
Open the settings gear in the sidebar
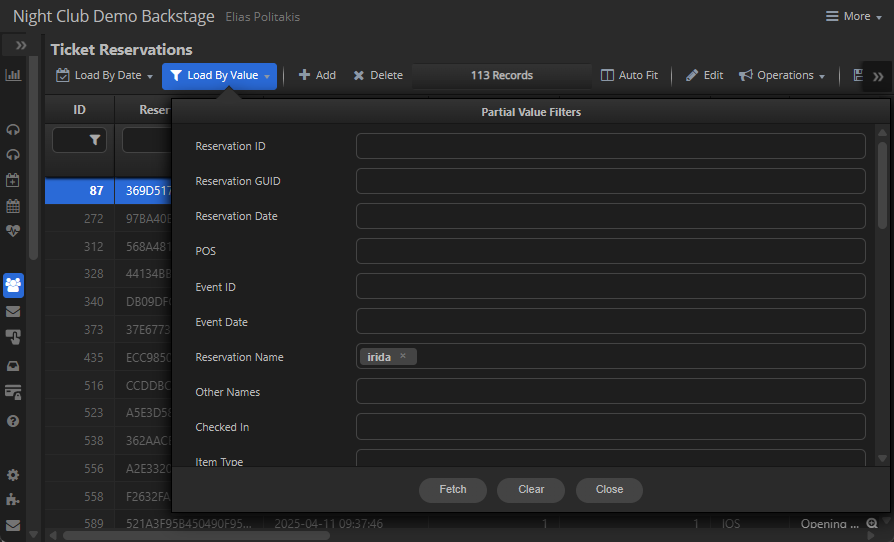[x=13, y=475]
